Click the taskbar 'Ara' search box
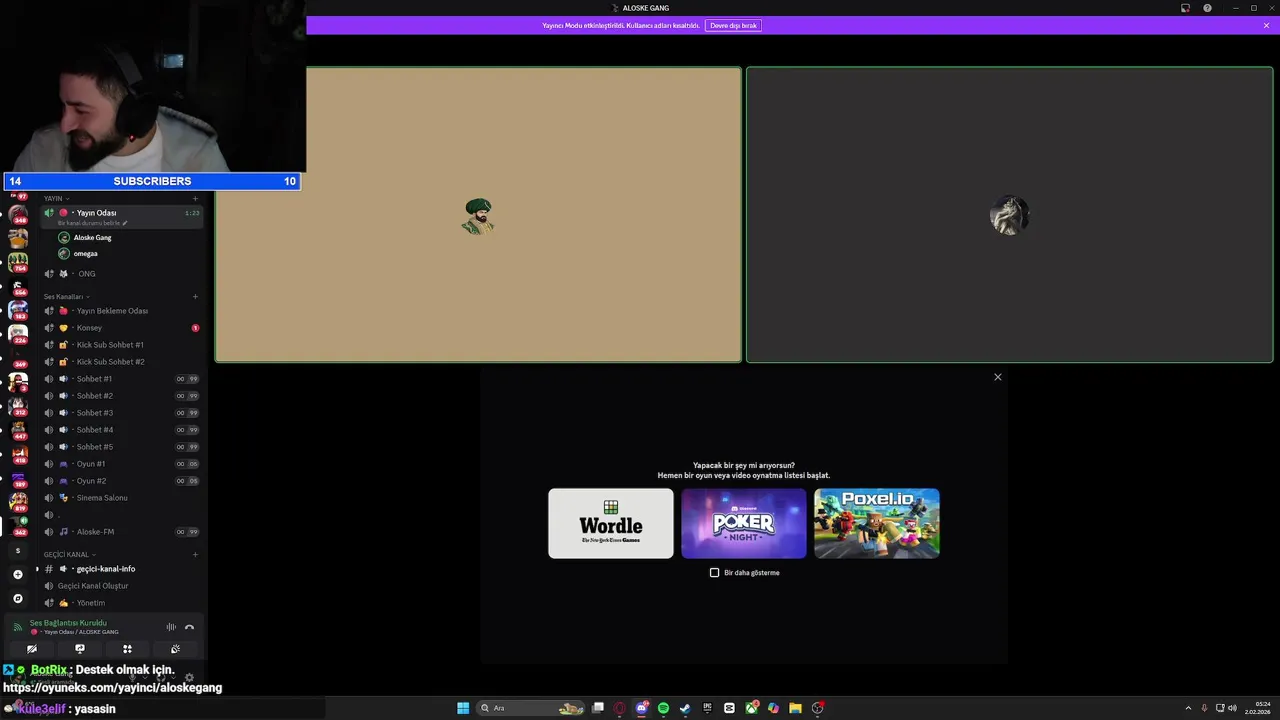The width and height of the screenshot is (1280, 720). pyautogui.click(x=532, y=708)
